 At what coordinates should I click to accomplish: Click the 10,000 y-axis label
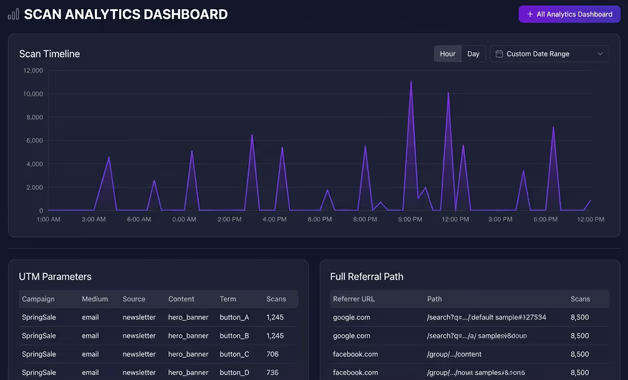point(33,94)
